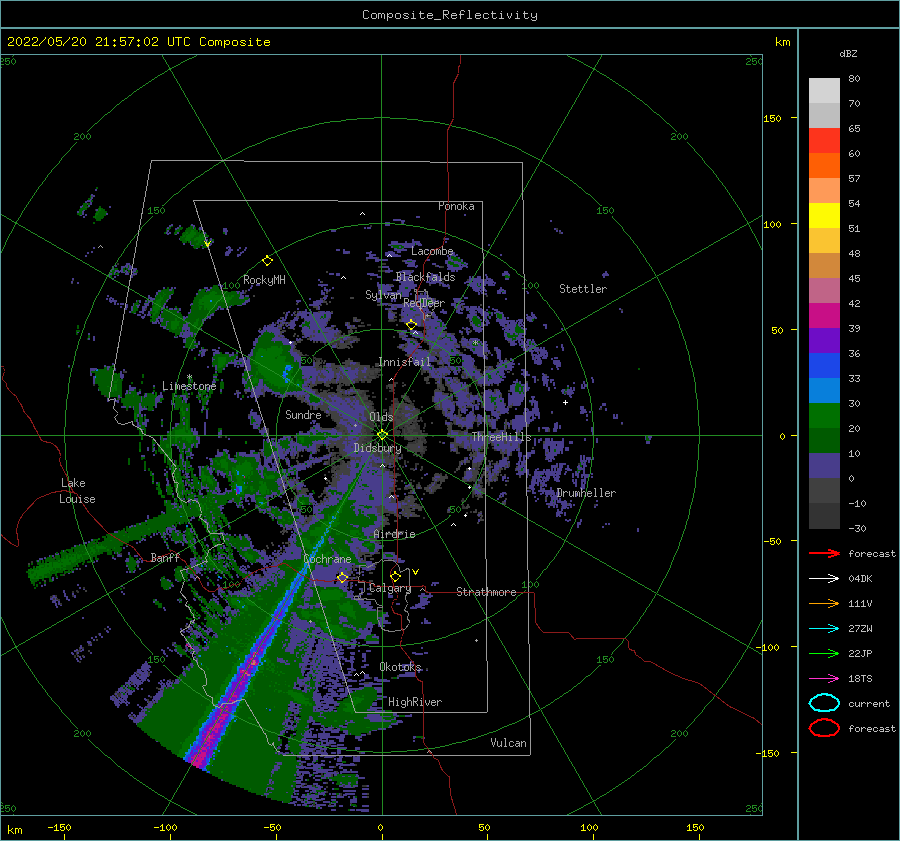Click the Banff label
The image size is (900, 841).
tap(165, 557)
